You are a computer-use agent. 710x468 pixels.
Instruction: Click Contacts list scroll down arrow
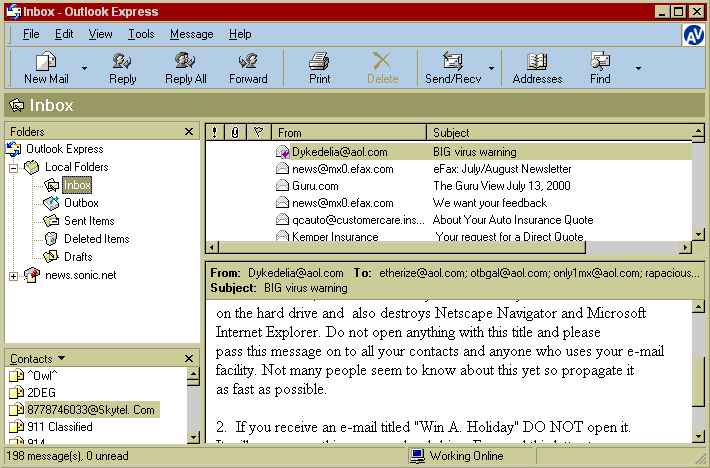(x=193, y=437)
